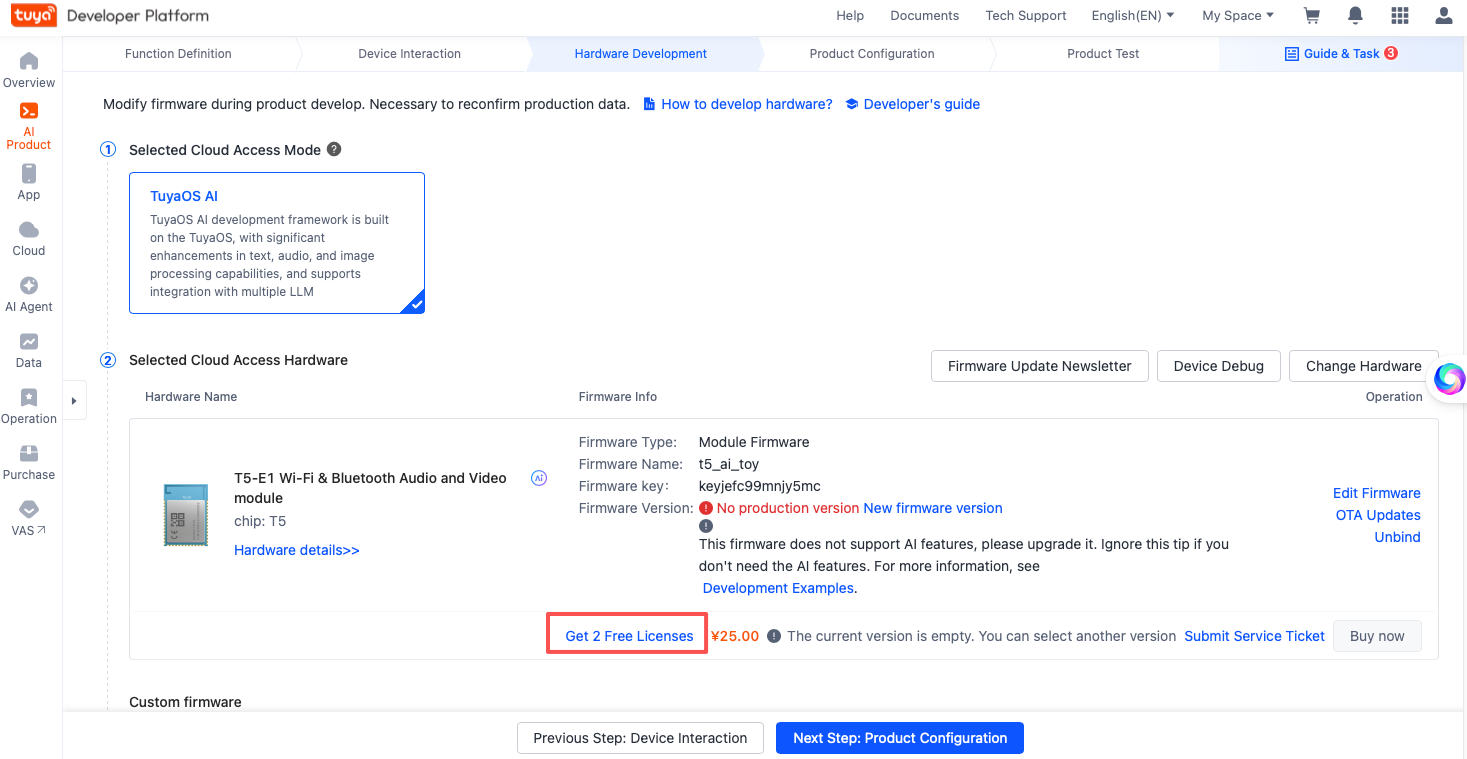Open the Purchase sidebar icon
This screenshot has height=759, width=1467.
pyautogui.click(x=28, y=461)
